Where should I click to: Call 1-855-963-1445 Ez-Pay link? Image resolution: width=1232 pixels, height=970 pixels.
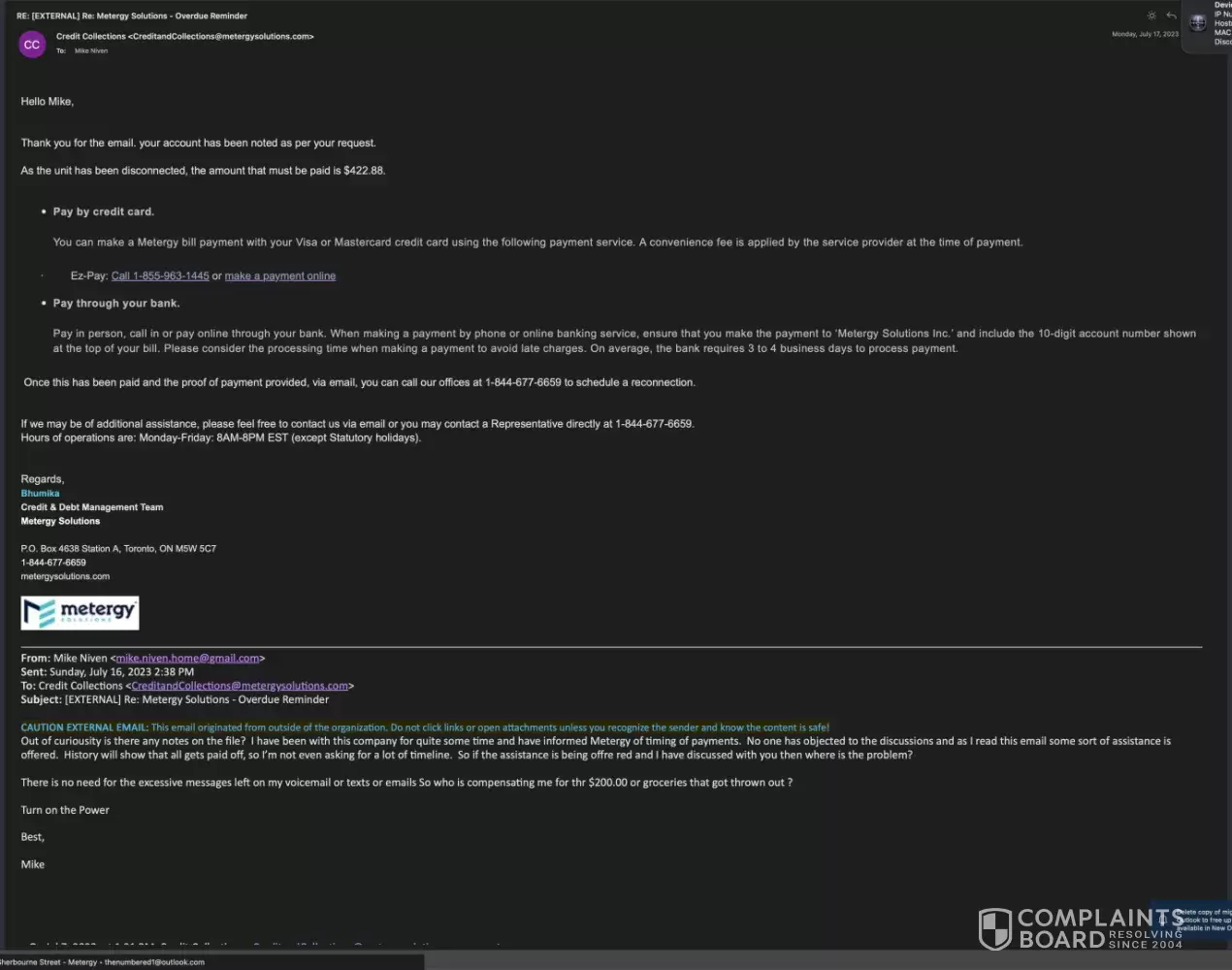click(160, 276)
